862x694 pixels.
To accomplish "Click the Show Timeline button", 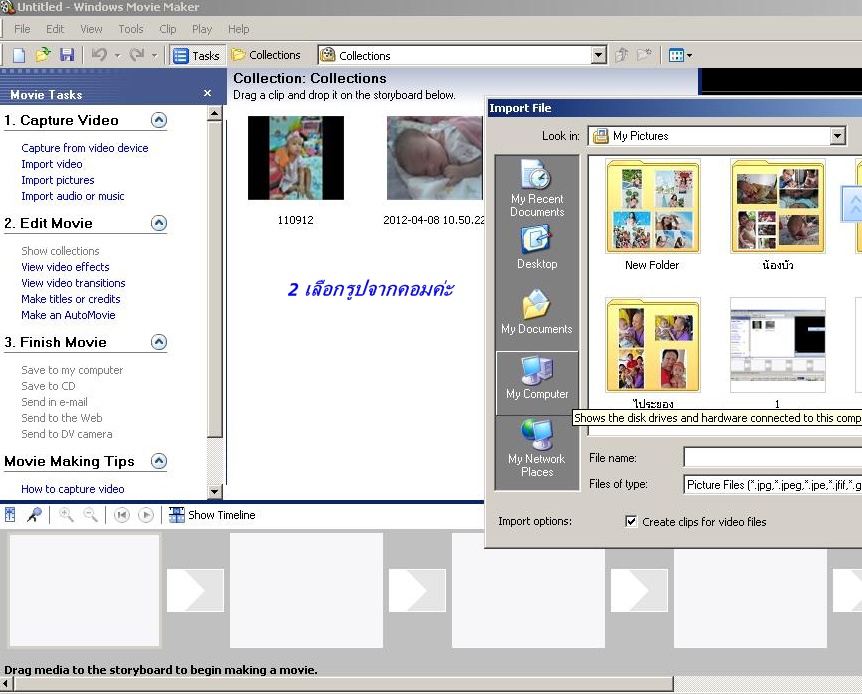I will 212,515.
